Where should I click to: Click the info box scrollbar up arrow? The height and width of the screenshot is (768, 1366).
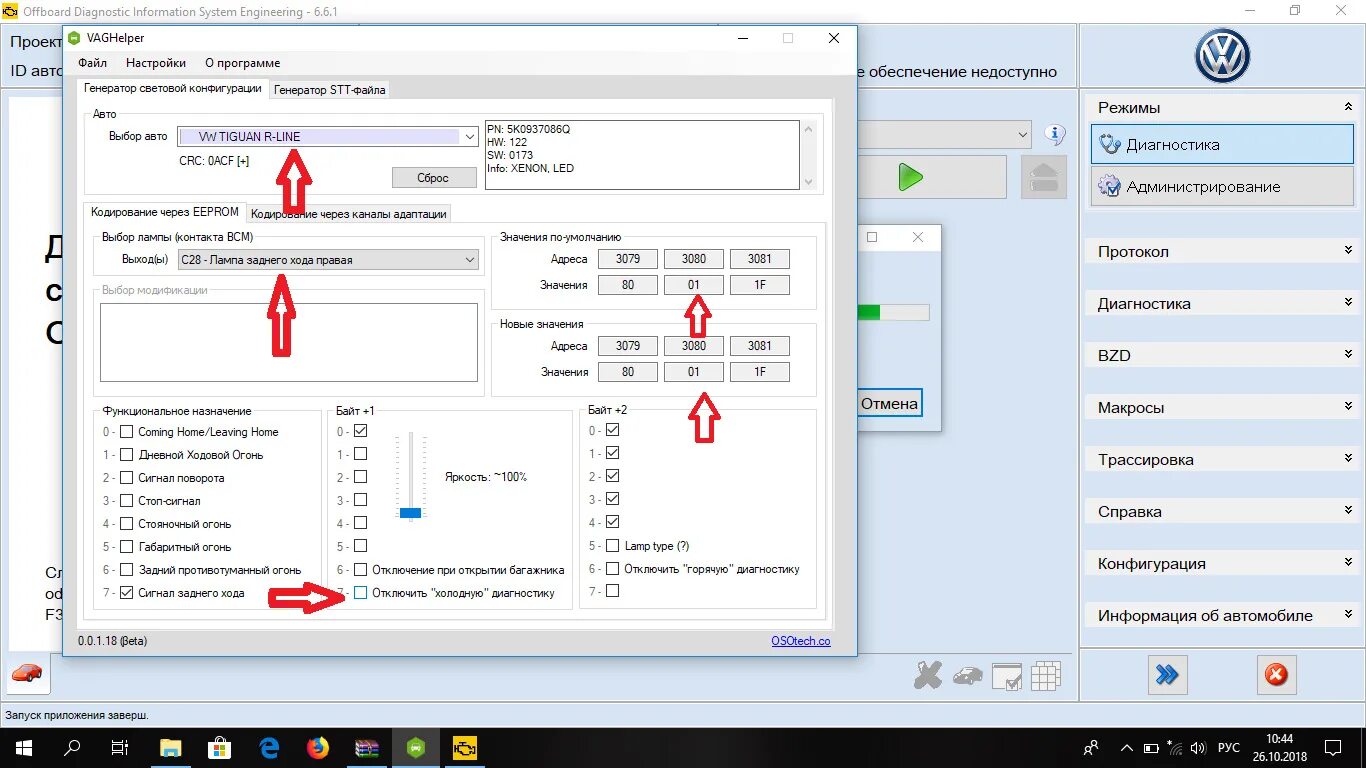point(808,129)
